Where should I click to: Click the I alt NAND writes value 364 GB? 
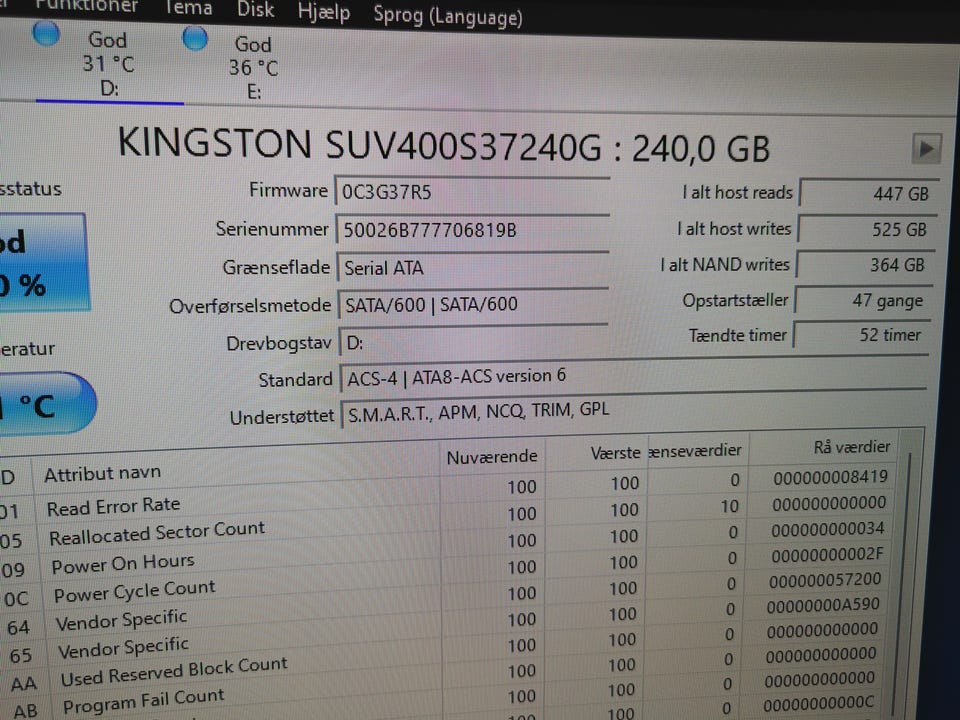tap(865, 264)
